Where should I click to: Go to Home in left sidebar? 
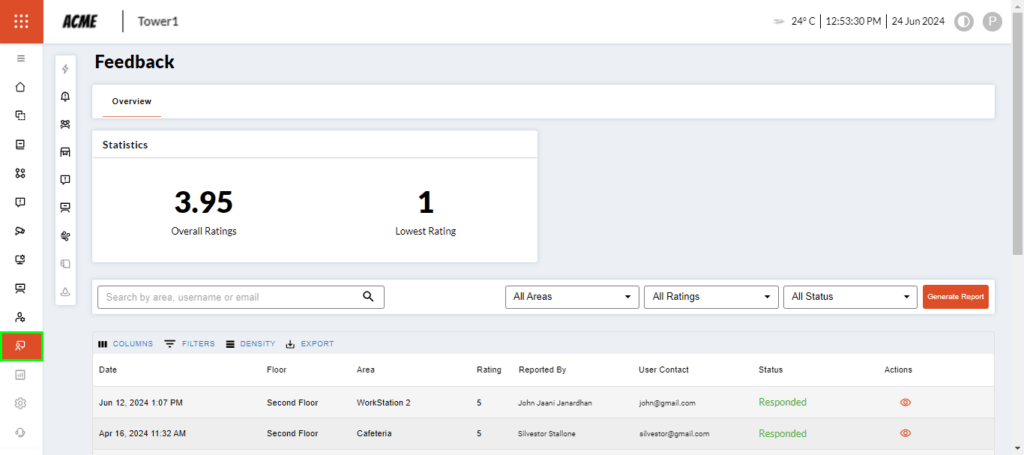pyautogui.click(x=21, y=87)
